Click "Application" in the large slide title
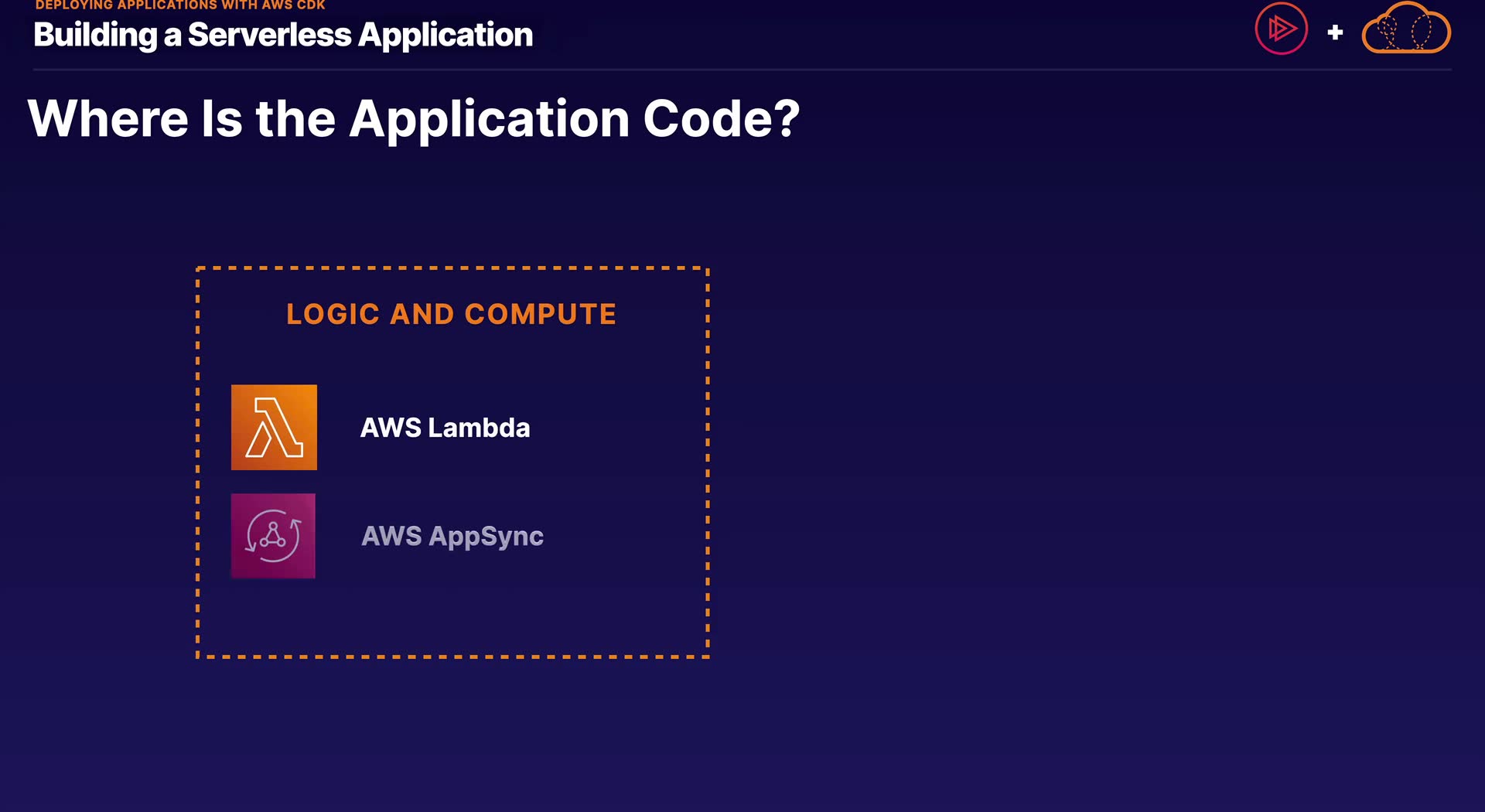The height and width of the screenshot is (812, 1485). (x=489, y=119)
